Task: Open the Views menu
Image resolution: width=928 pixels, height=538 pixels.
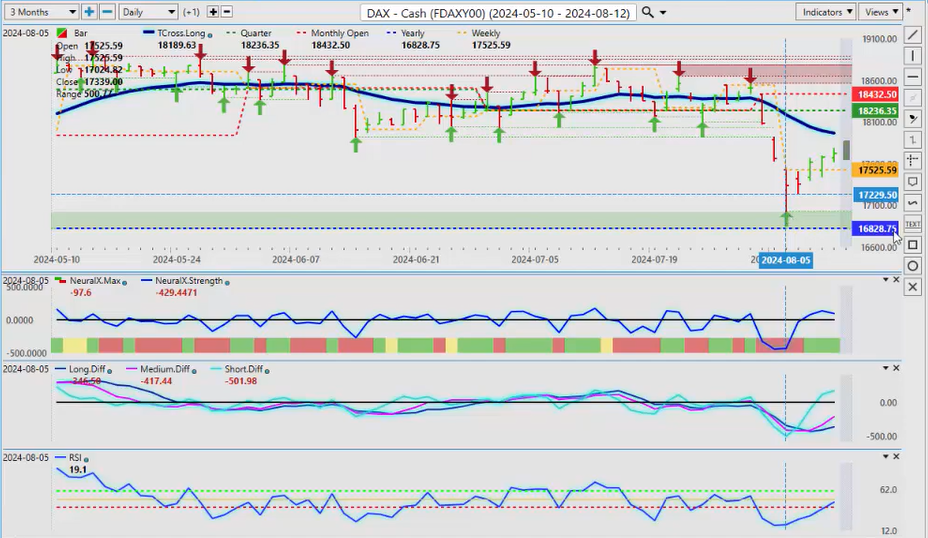Action: coord(881,12)
